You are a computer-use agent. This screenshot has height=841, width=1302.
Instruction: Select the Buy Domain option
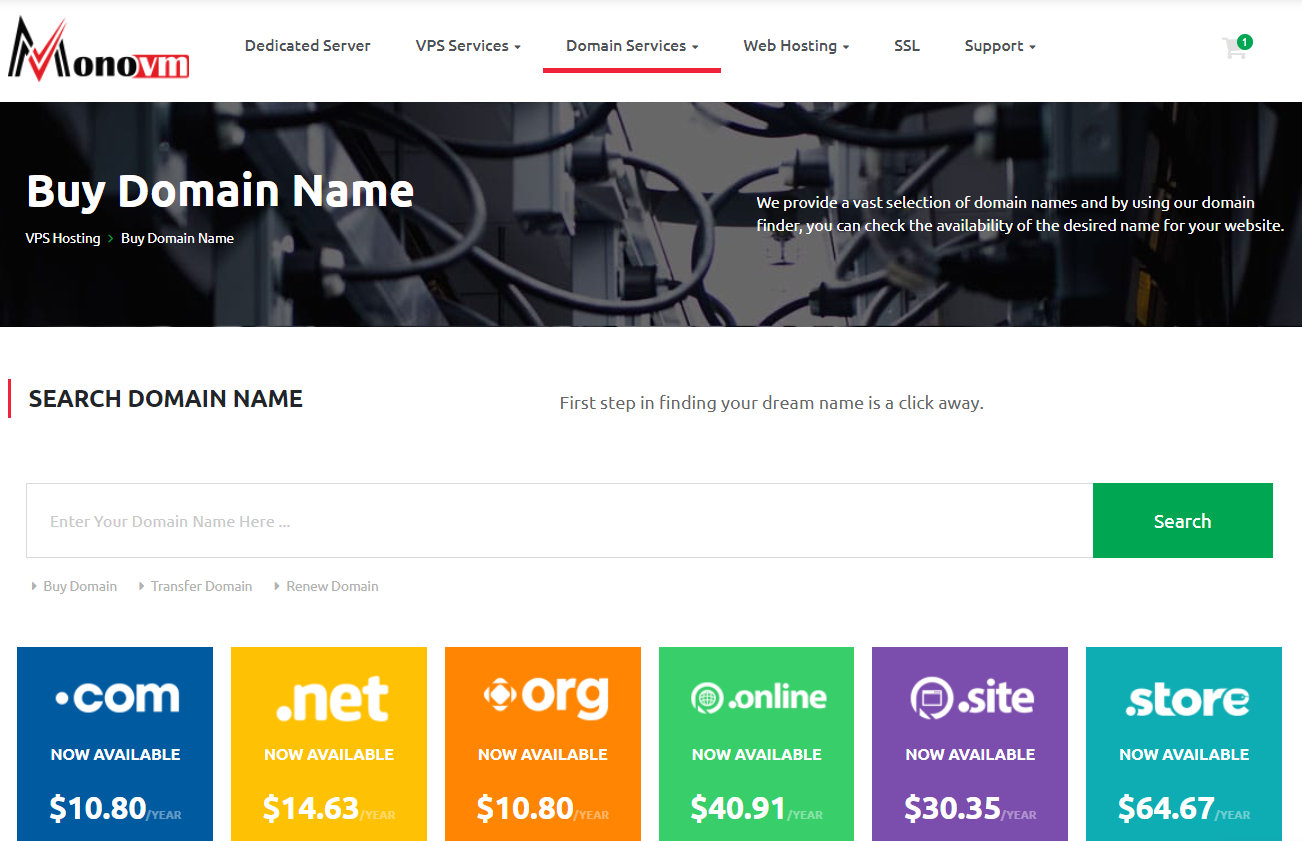(80, 586)
